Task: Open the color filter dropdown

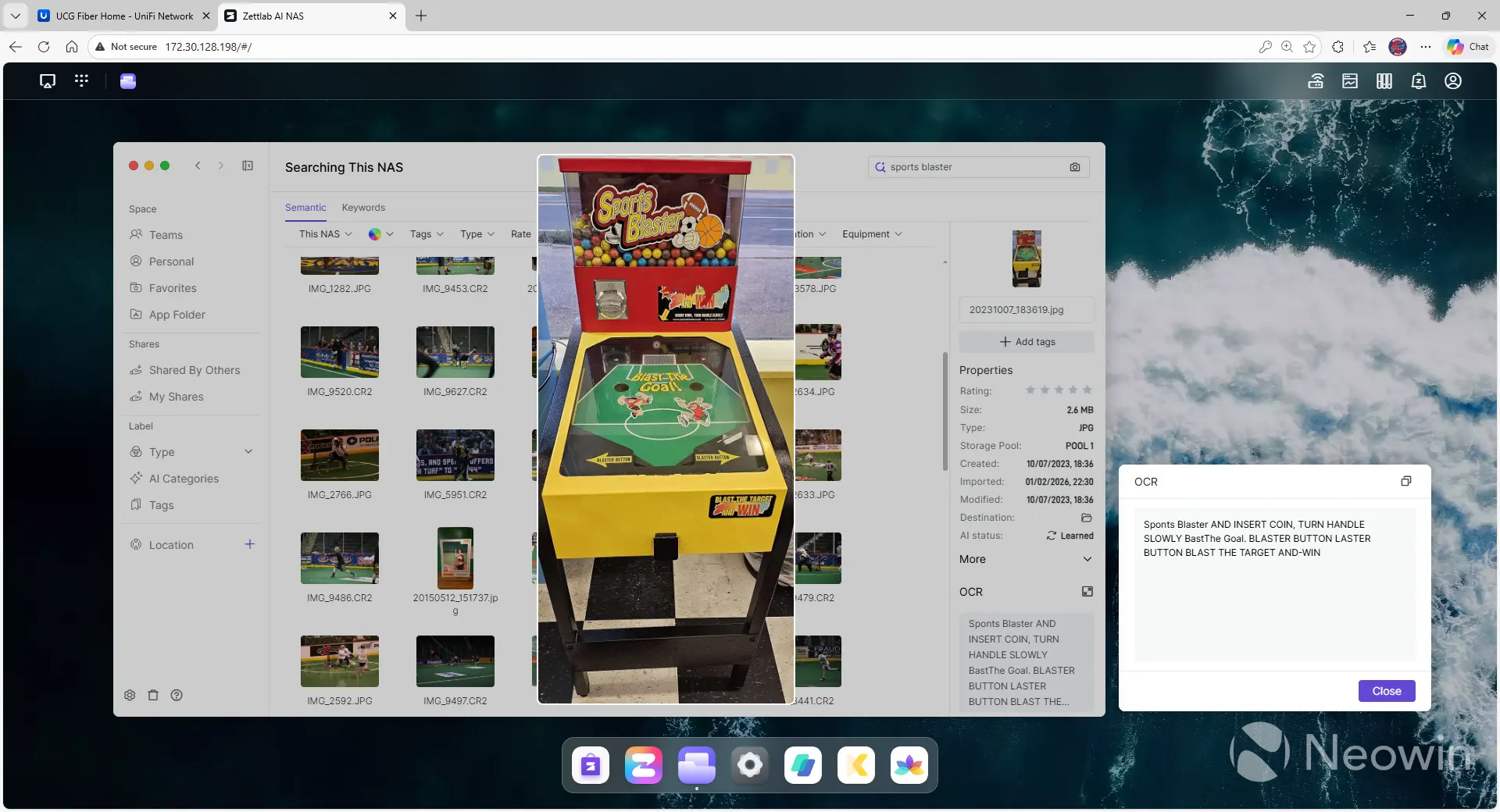Action: (380, 234)
